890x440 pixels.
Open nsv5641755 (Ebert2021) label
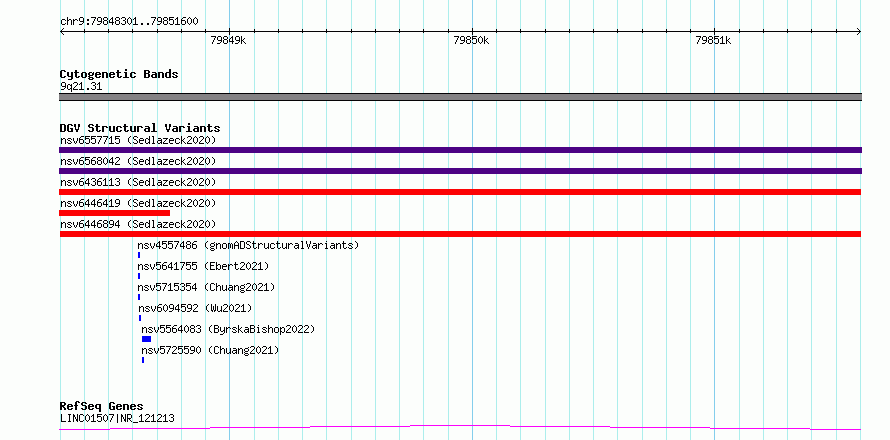coord(203,266)
